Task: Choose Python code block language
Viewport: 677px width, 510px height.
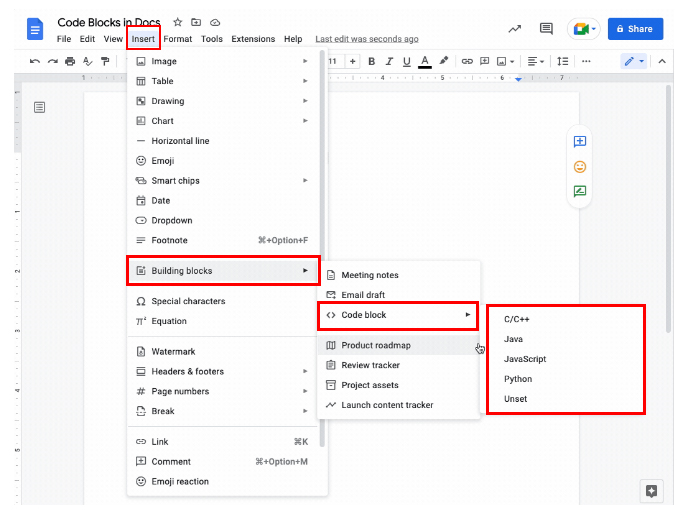Action: pos(566,379)
